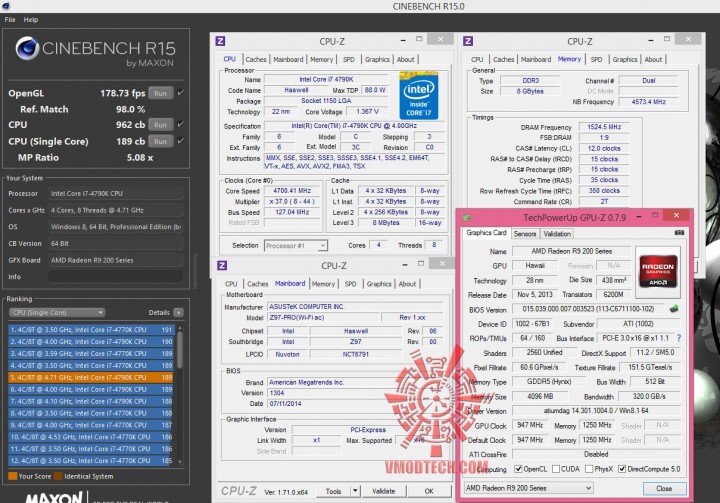The height and width of the screenshot is (503, 720).
Task: Click the Tools button in CPU-Z
Action: click(x=333, y=491)
